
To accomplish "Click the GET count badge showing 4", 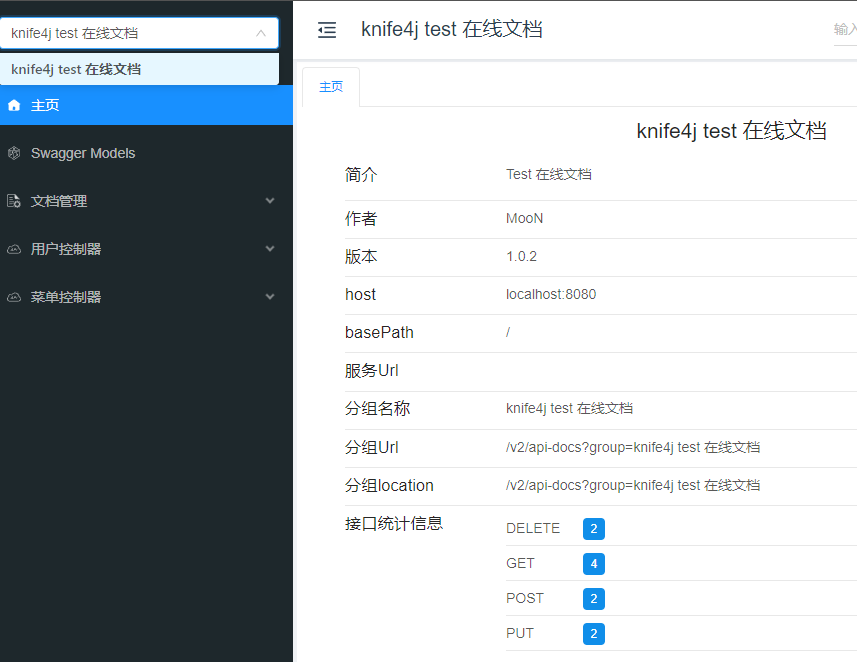I will coord(594,564).
